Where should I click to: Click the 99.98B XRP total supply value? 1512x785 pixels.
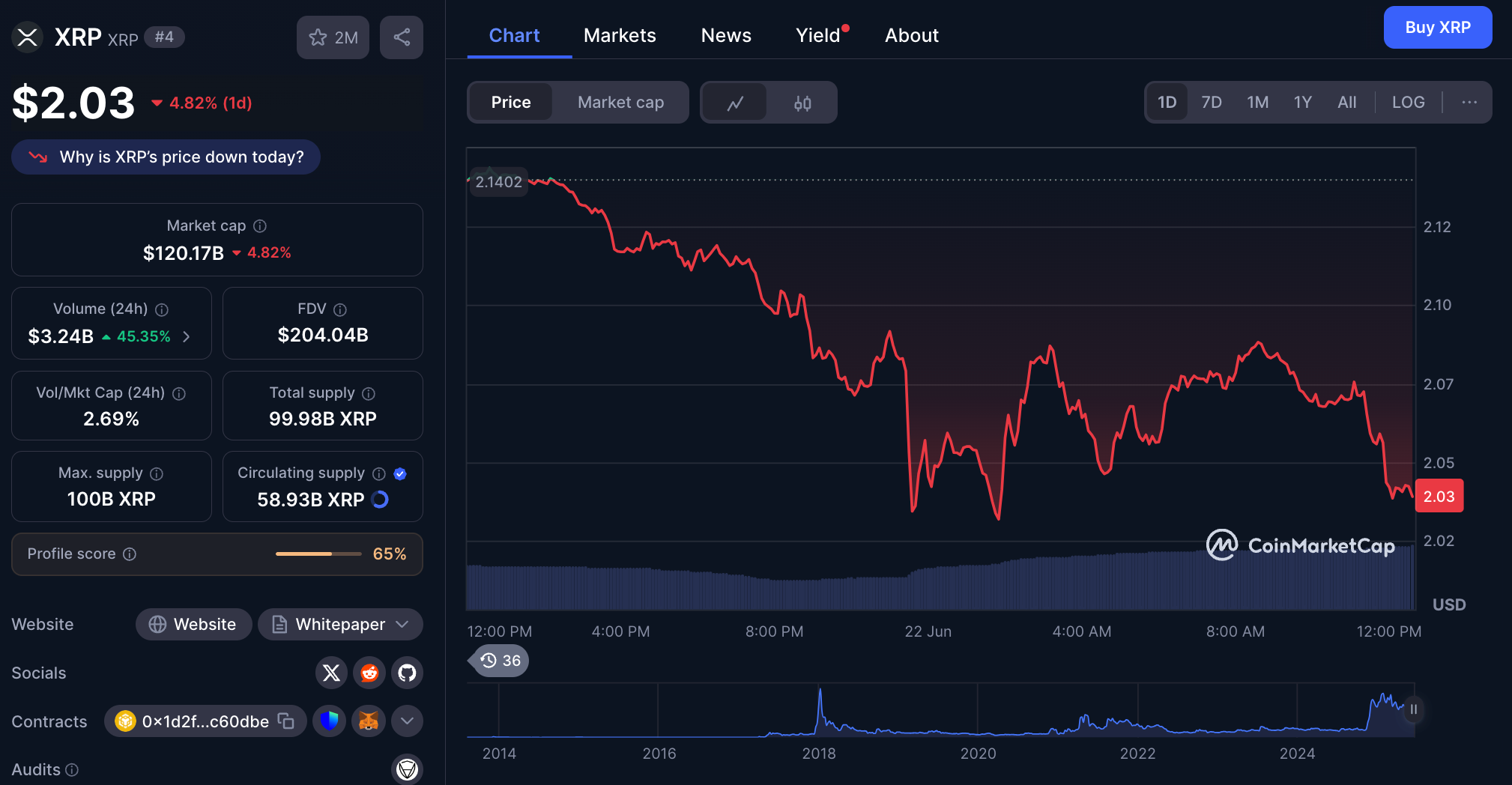click(x=323, y=419)
